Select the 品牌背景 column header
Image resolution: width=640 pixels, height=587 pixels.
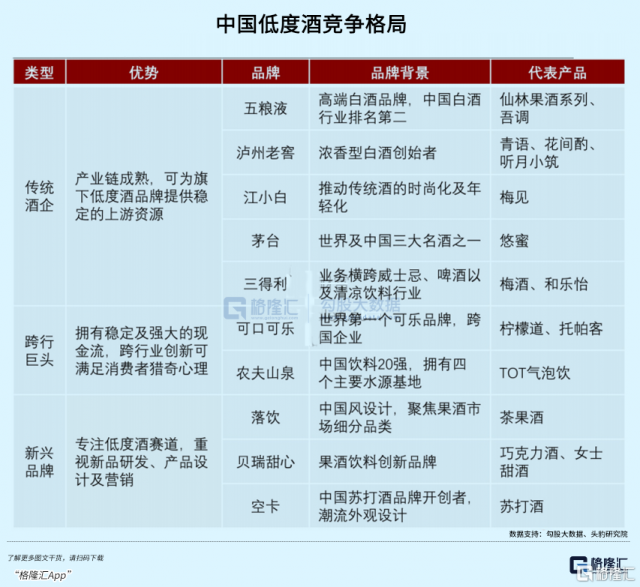tap(399, 73)
